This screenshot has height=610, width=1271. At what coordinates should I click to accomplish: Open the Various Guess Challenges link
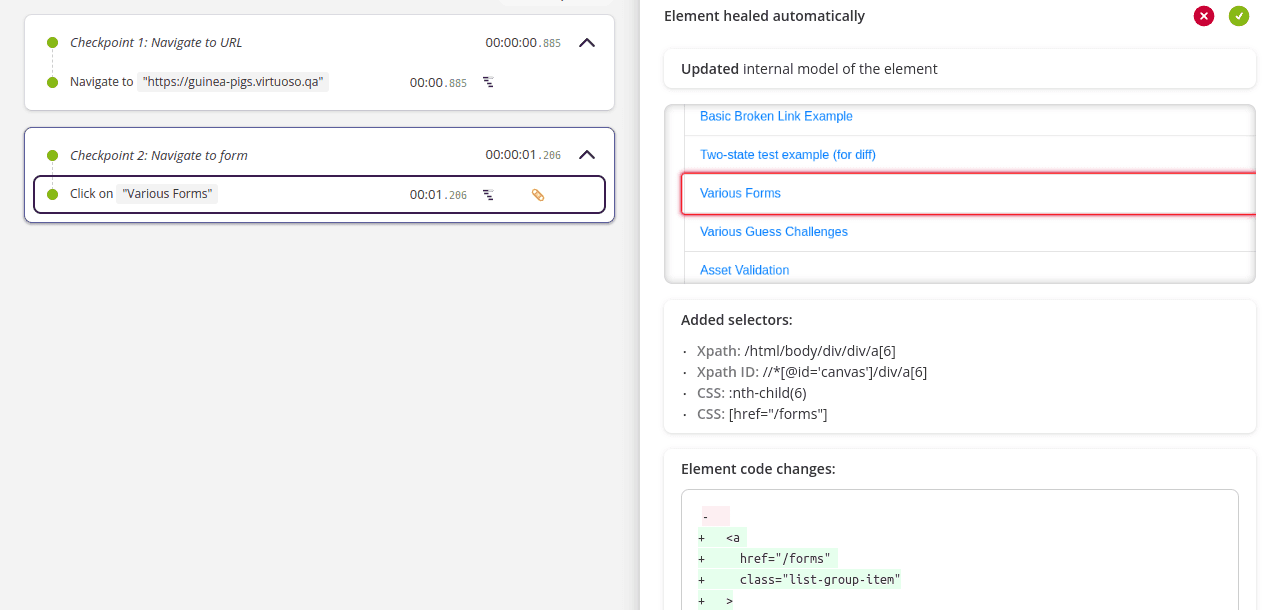(773, 232)
